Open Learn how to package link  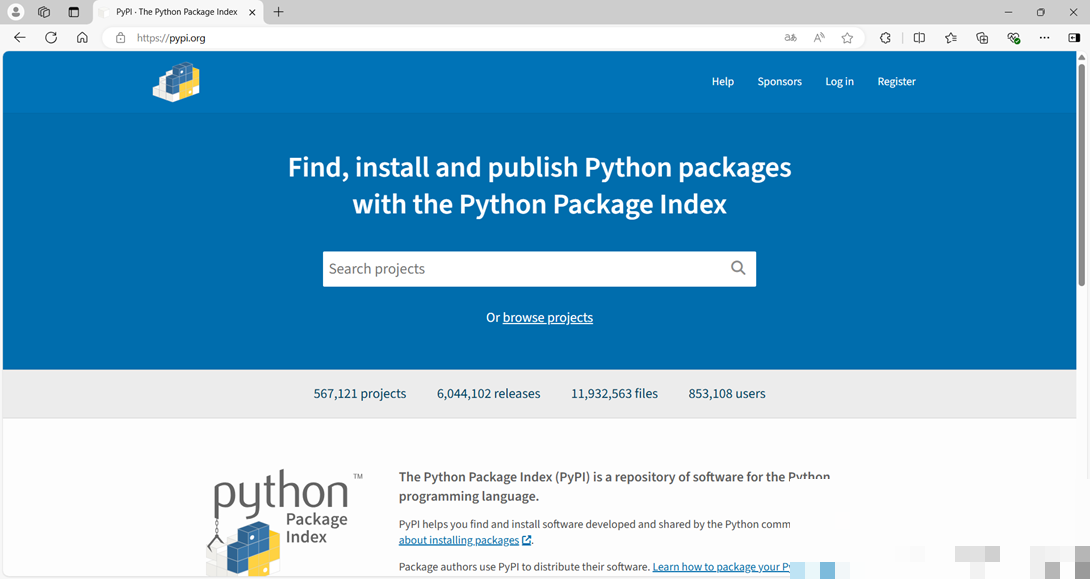tap(722, 567)
